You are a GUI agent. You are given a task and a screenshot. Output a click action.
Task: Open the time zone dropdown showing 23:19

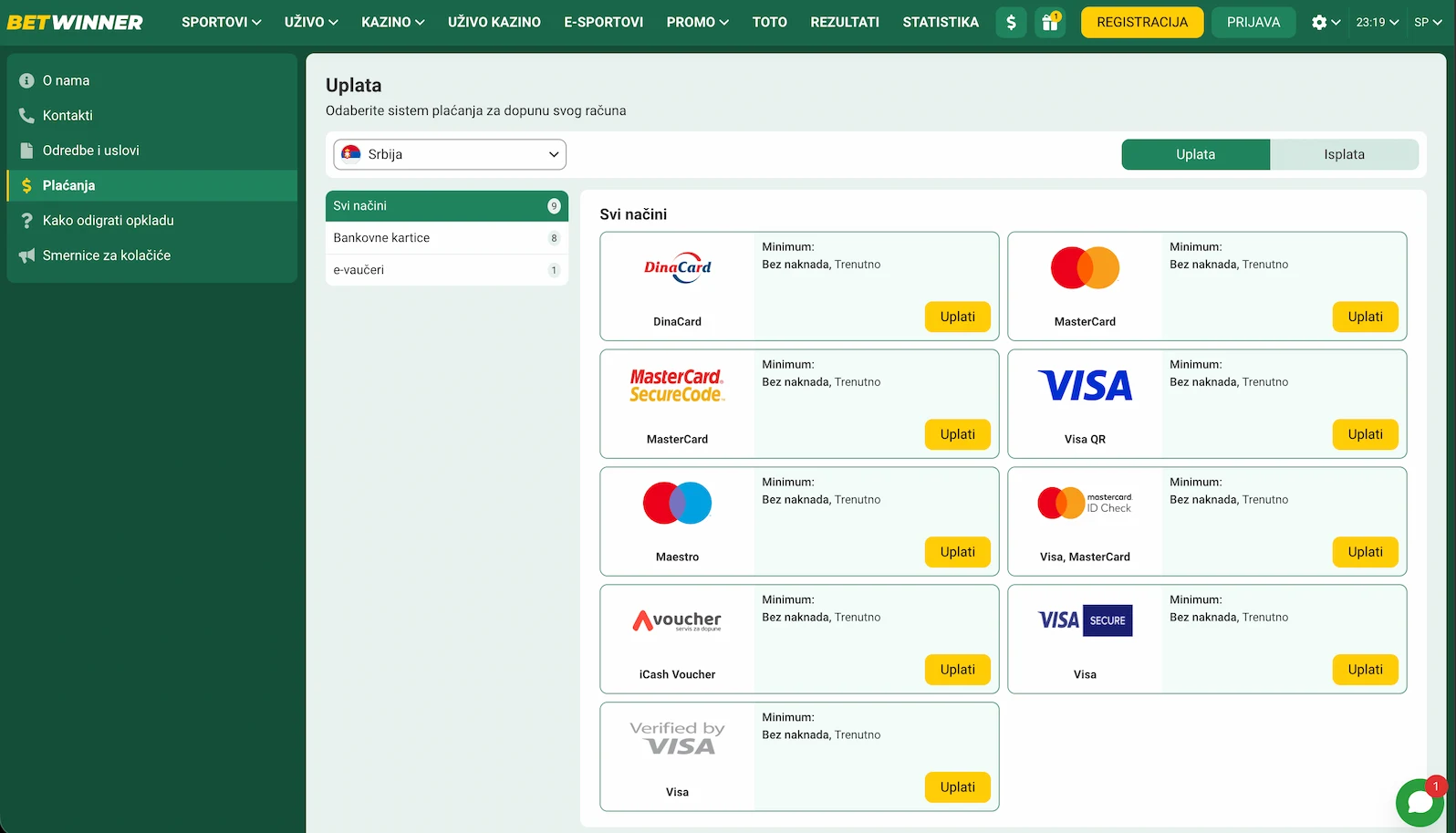click(1378, 22)
